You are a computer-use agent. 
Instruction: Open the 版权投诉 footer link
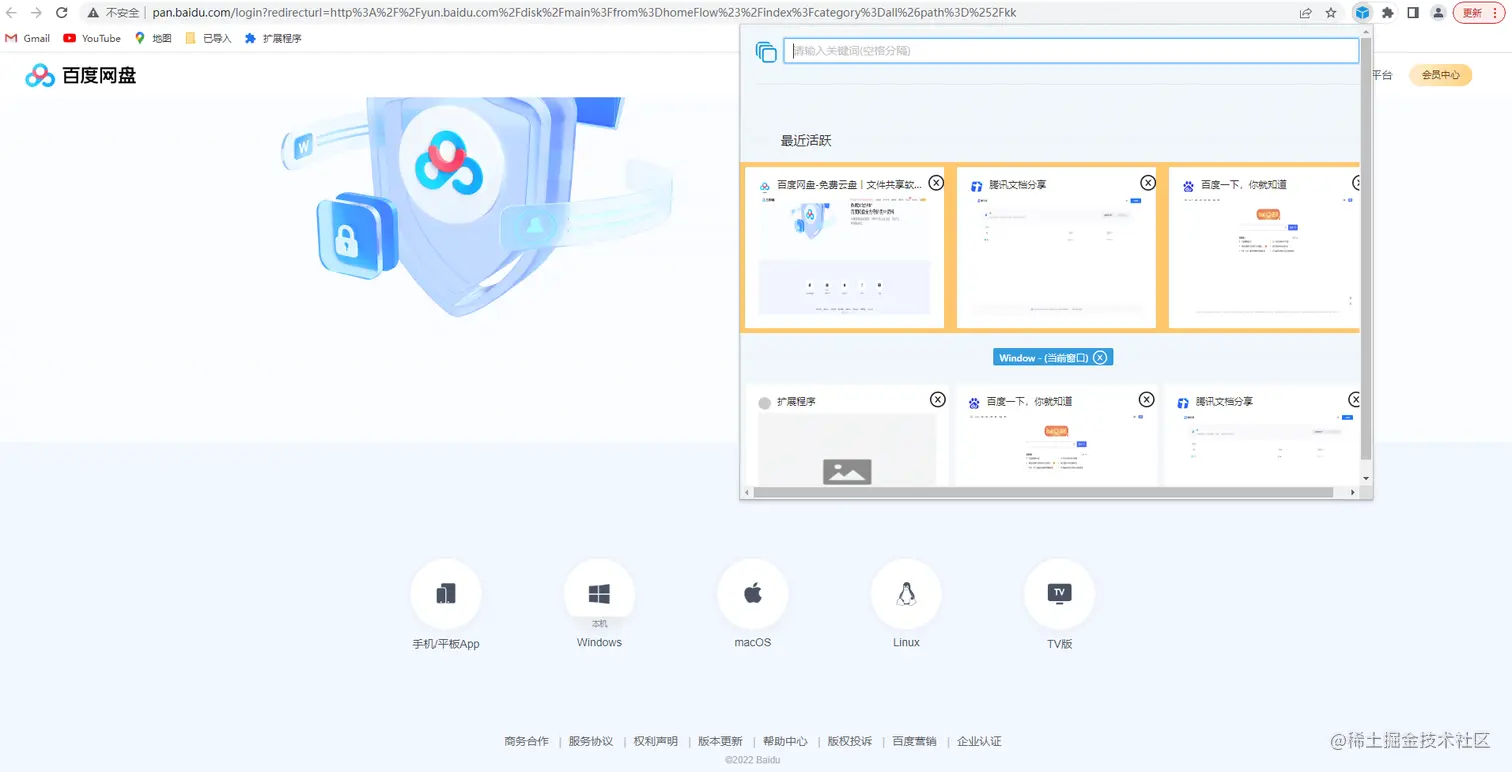point(850,741)
